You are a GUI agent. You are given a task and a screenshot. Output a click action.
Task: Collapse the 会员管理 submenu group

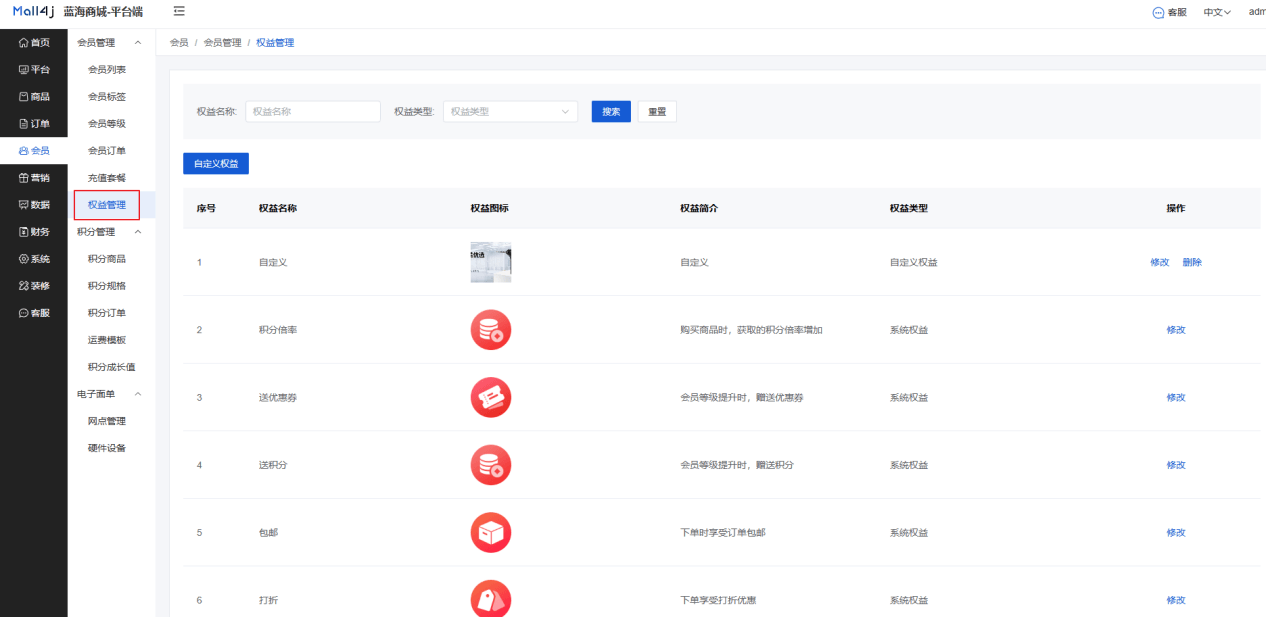click(x=138, y=42)
